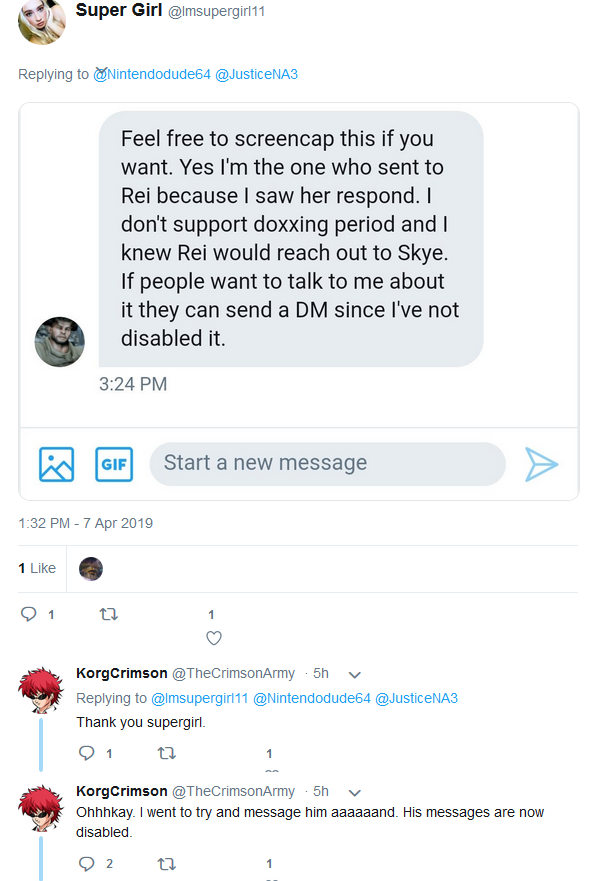This screenshot has width=607, height=881.
Task: Retweet the 'Thank you supergirl' reply
Action: tap(166, 753)
